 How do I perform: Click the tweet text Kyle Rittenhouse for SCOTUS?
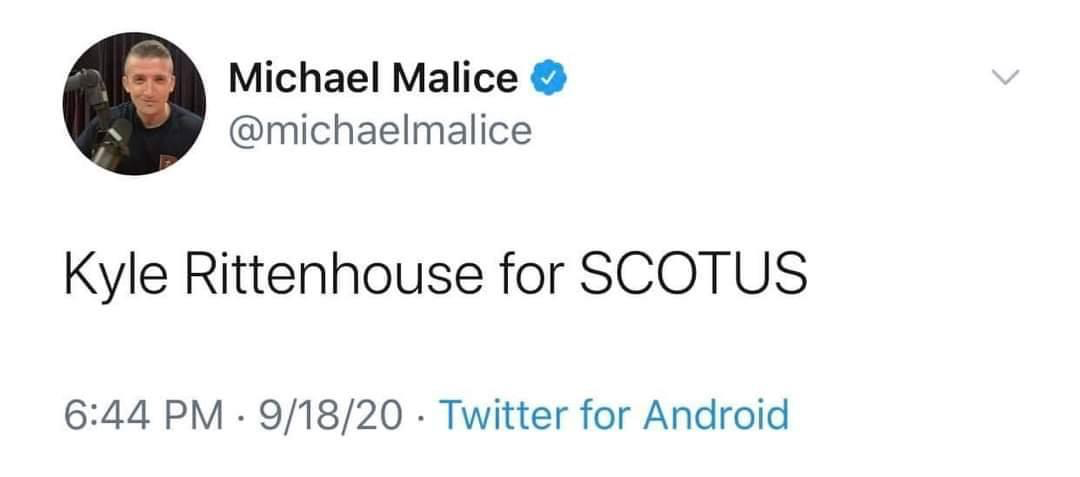point(435,273)
